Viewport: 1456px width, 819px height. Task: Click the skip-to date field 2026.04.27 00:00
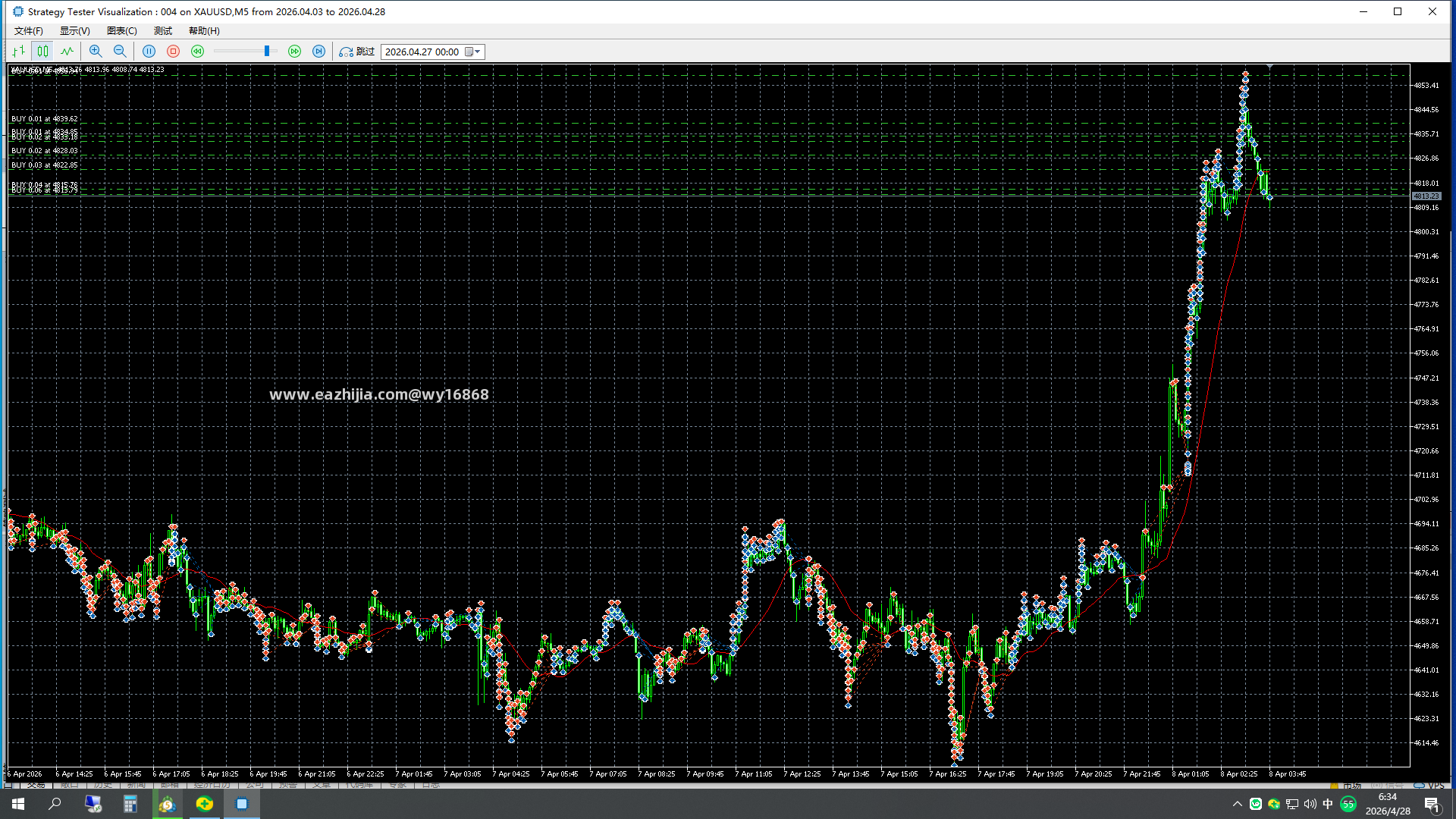point(422,52)
